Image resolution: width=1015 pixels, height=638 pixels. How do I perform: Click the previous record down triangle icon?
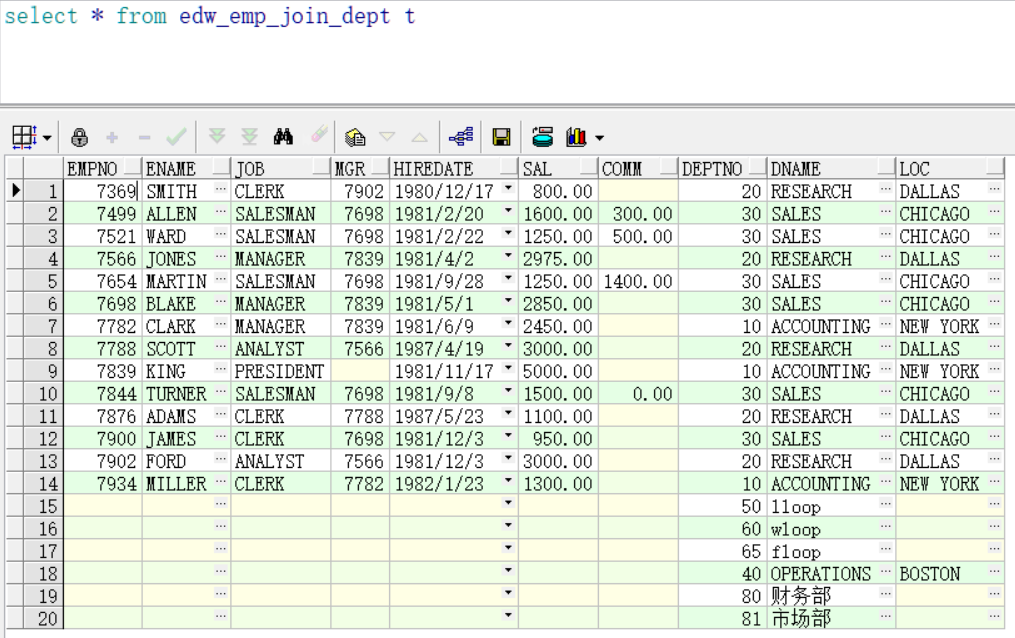(x=387, y=137)
